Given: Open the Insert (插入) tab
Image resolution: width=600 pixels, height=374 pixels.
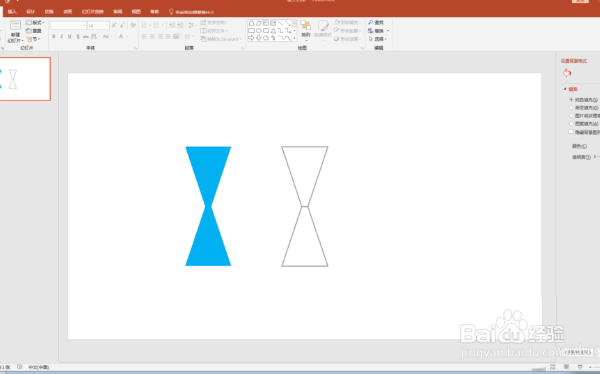Looking at the screenshot, I should [12, 12].
